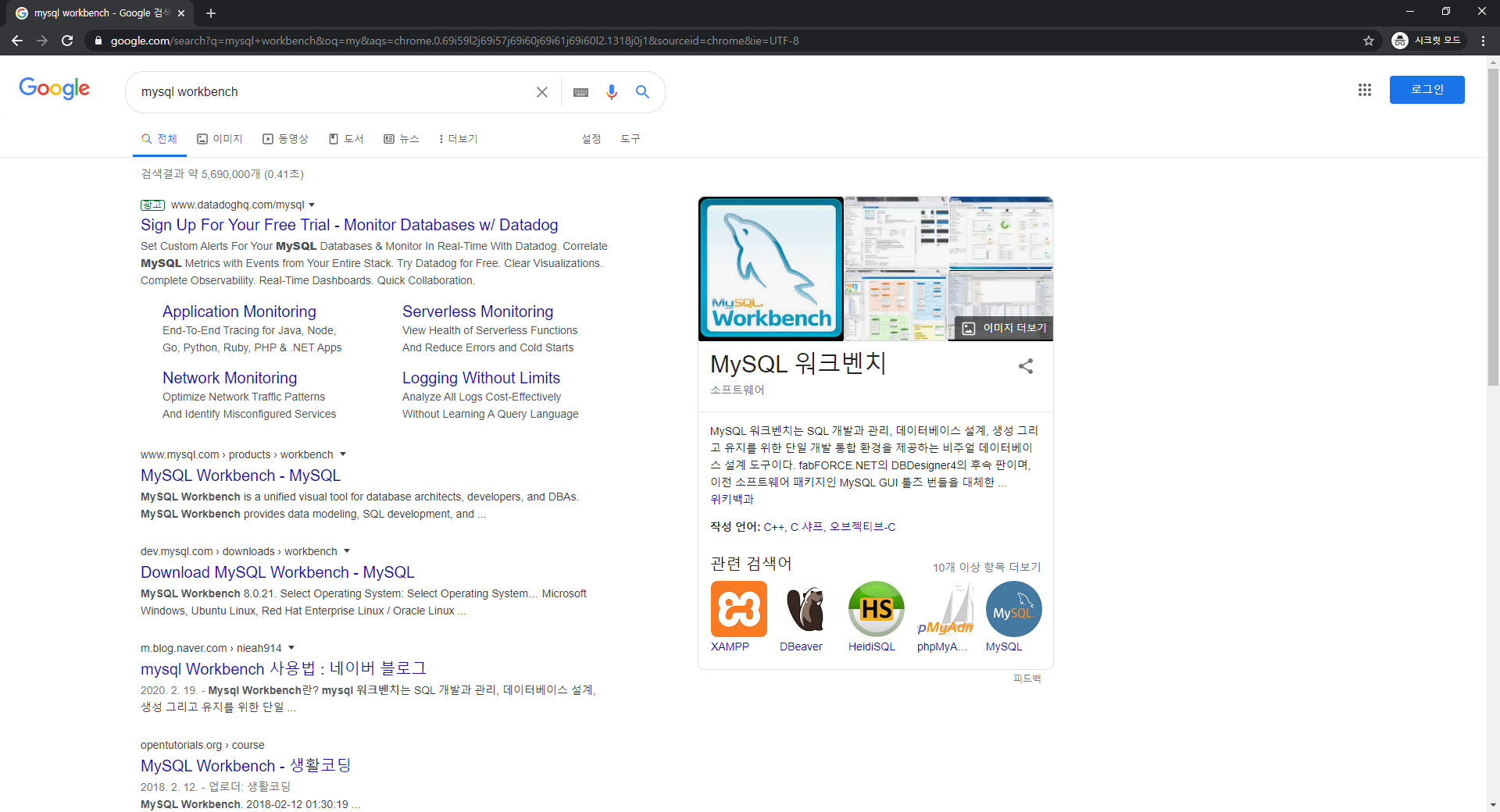The width and height of the screenshot is (1500, 812).
Task: Open the Naver blog mysql Workbench 사용법 result
Action: (284, 669)
